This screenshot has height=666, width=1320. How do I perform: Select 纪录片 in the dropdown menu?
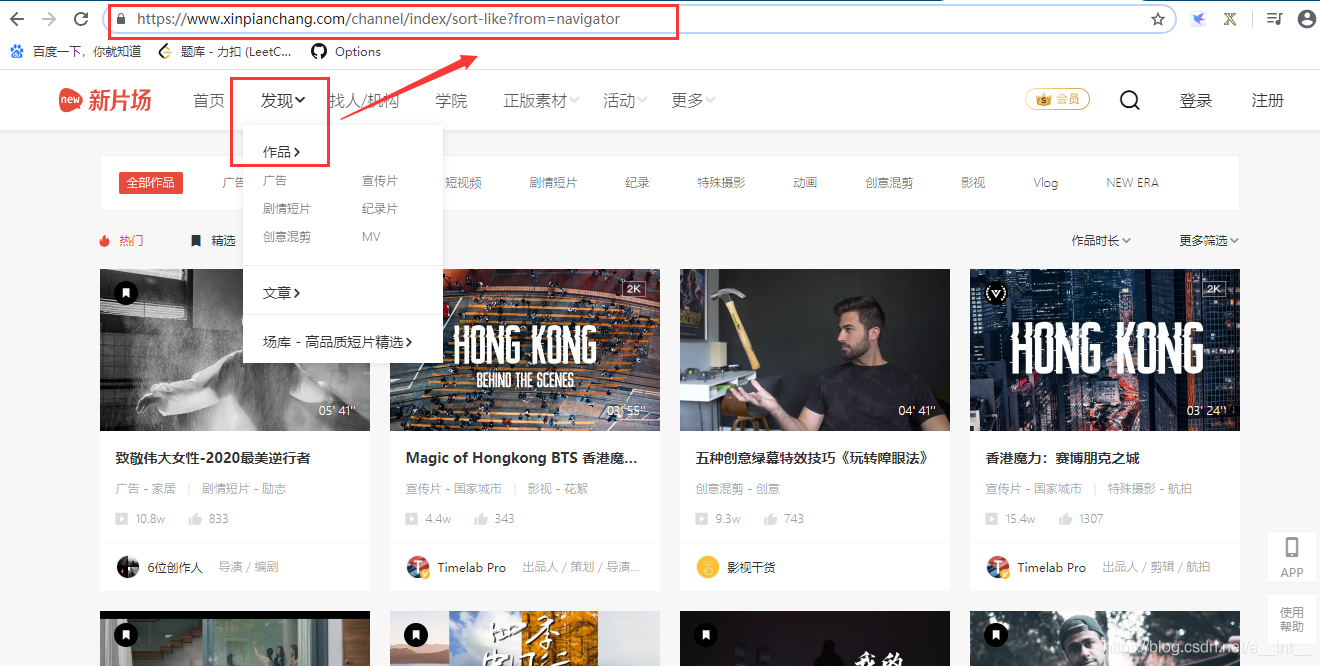(380, 209)
